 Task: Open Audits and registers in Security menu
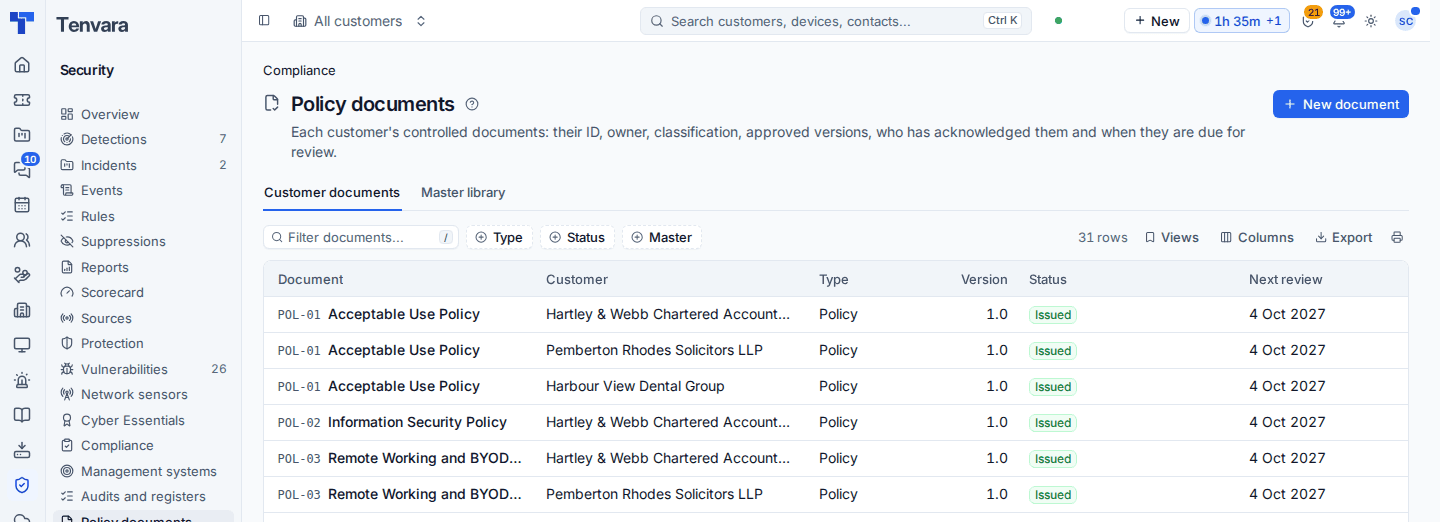coord(143,496)
